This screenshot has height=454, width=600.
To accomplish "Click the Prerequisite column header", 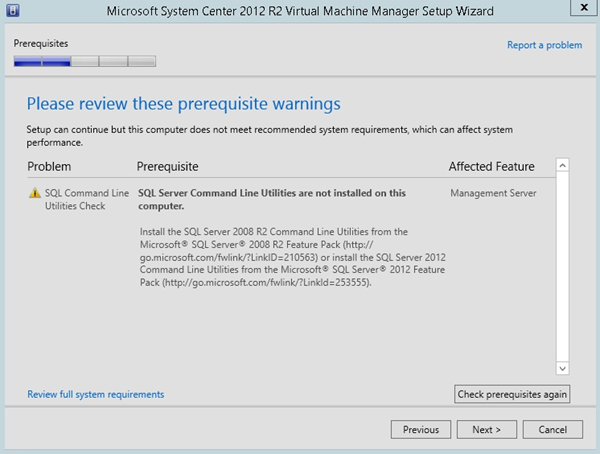I will pyautogui.click(x=168, y=167).
